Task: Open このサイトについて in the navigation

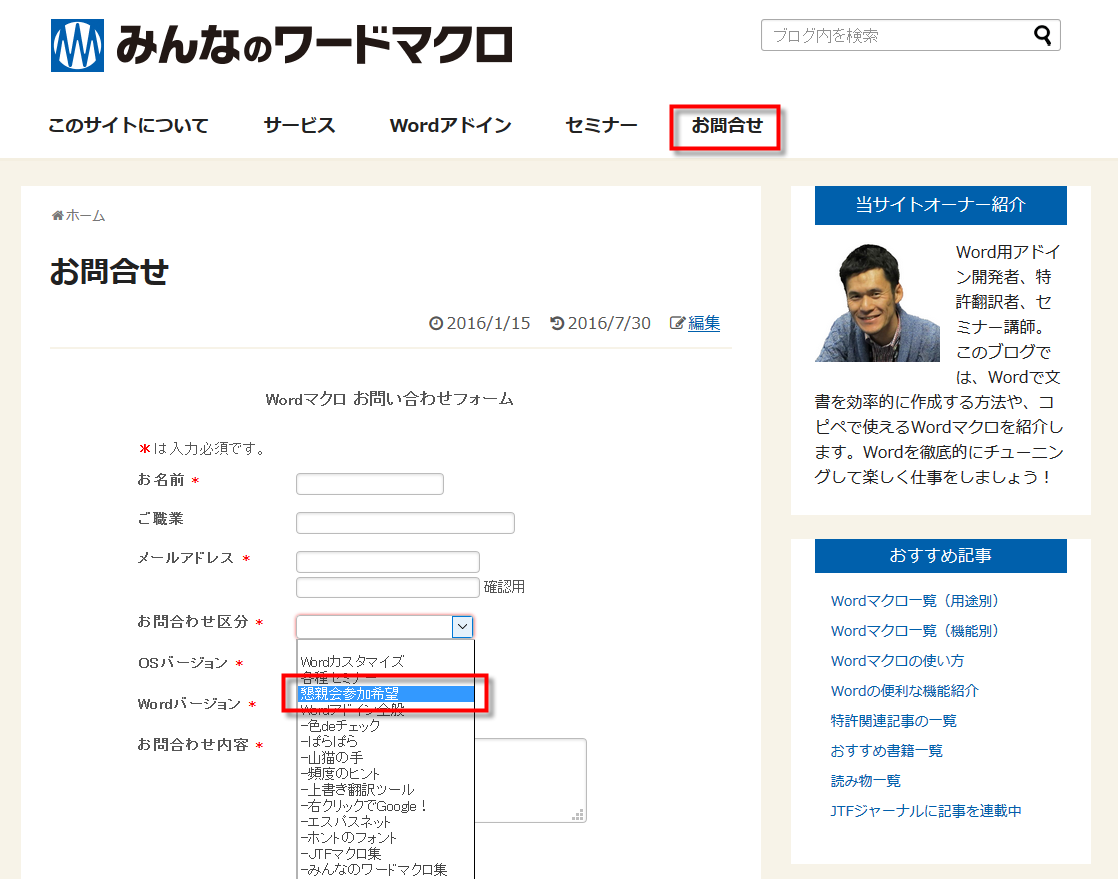Action: [128, 126]
